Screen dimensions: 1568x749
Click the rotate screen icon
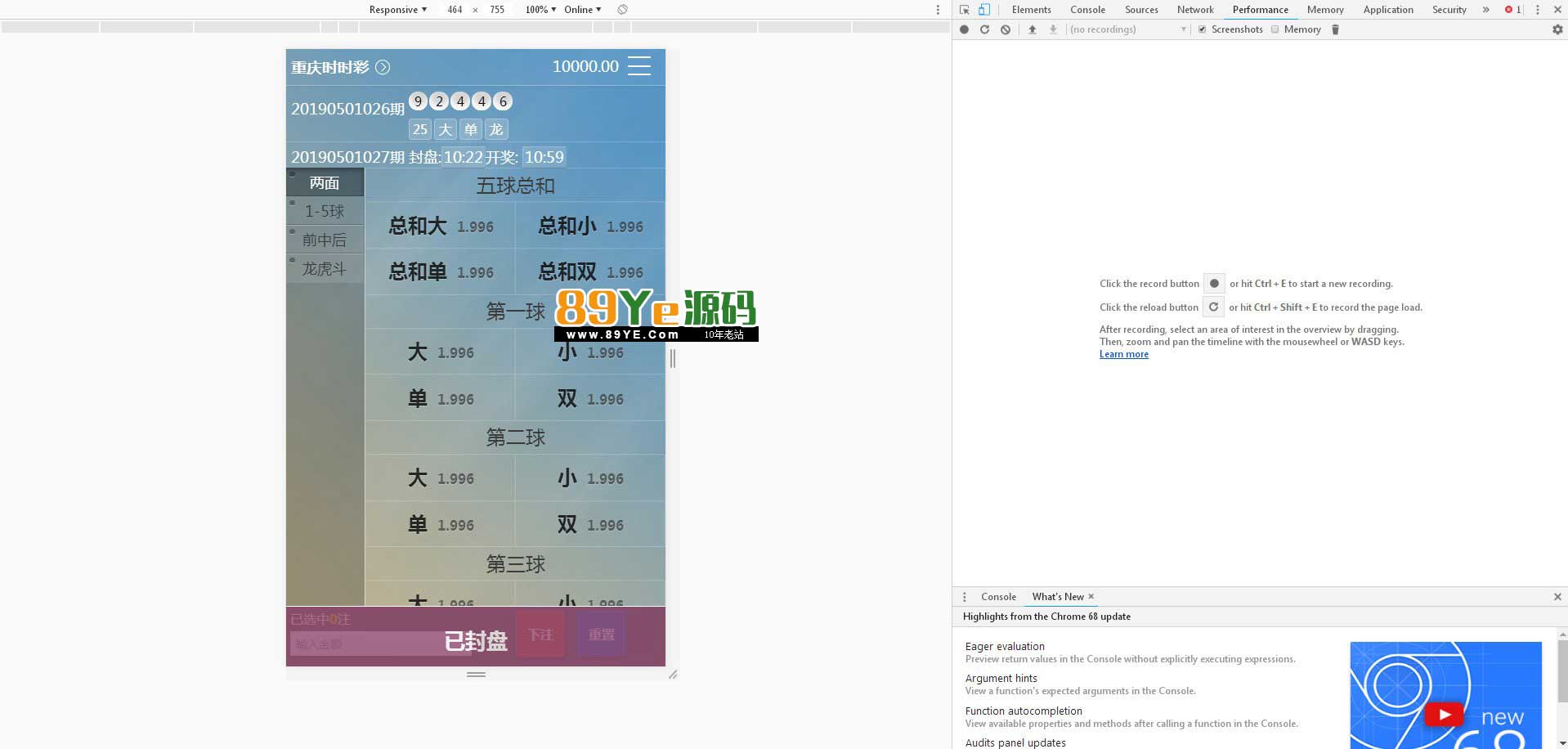(x=622, y=10)
